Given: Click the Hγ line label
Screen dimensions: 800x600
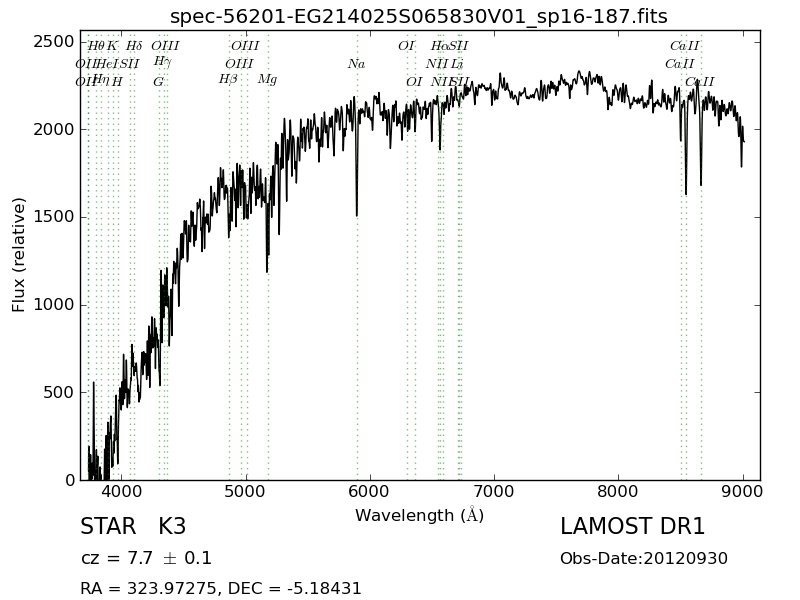Looking at the screenshot, I should click(162, 62).
